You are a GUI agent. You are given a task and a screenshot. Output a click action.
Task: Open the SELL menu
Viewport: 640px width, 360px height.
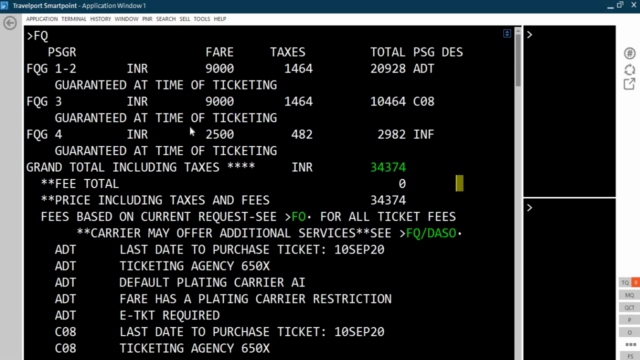point(184,19)
